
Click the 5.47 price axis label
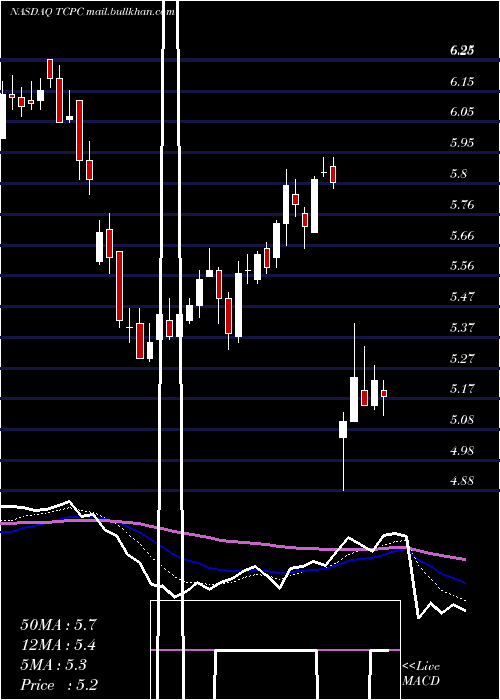coord(462,297)
